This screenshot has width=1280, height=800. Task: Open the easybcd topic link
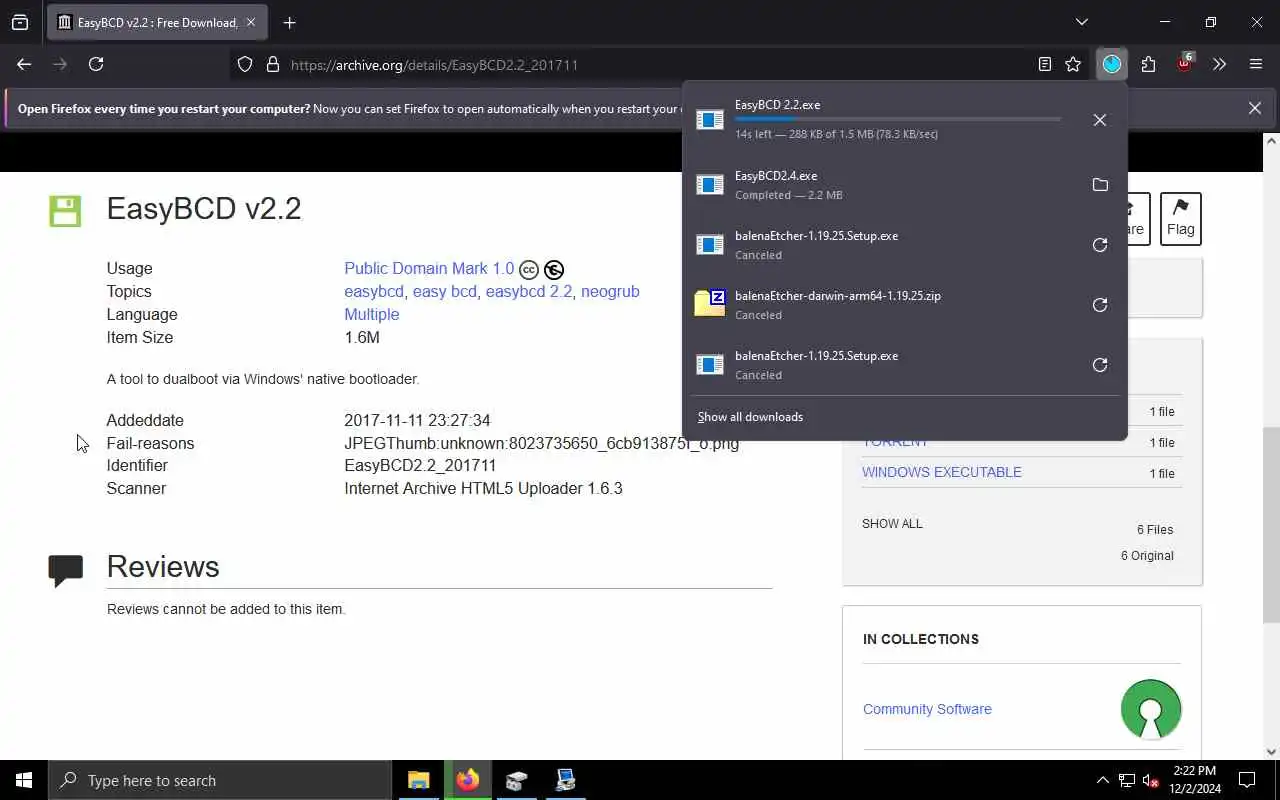[374, 291]
